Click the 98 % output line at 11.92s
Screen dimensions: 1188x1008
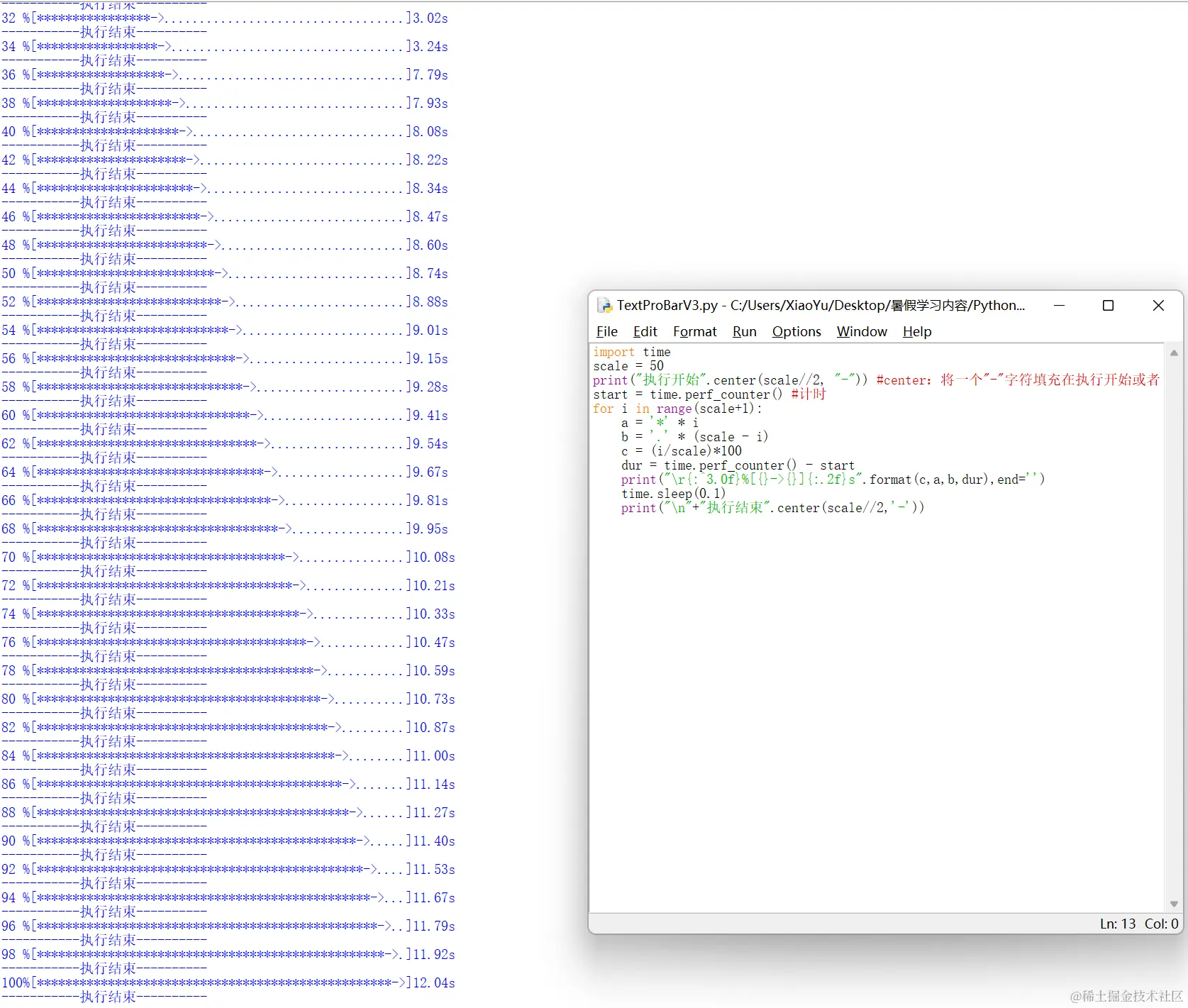(x=228, y=954)
